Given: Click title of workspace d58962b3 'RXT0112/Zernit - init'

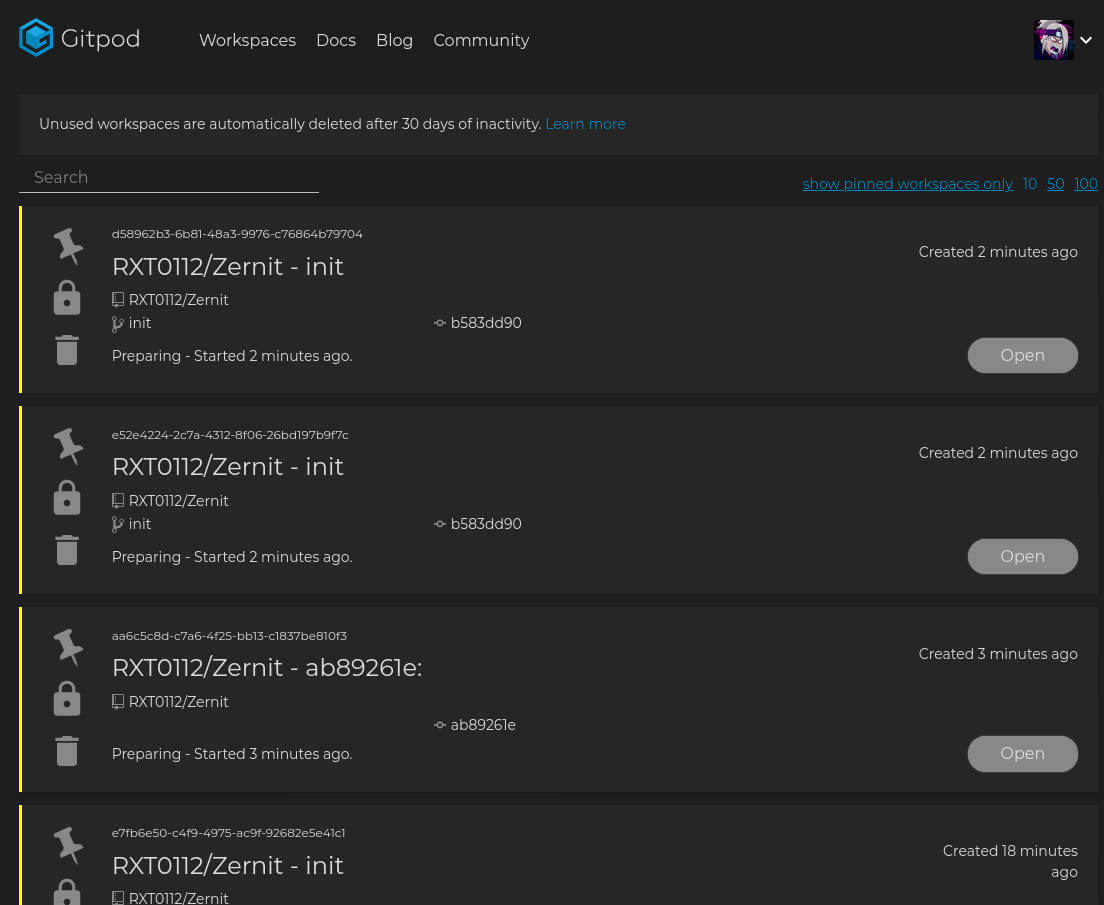Looking at the screenshot, I should point(227,267).
